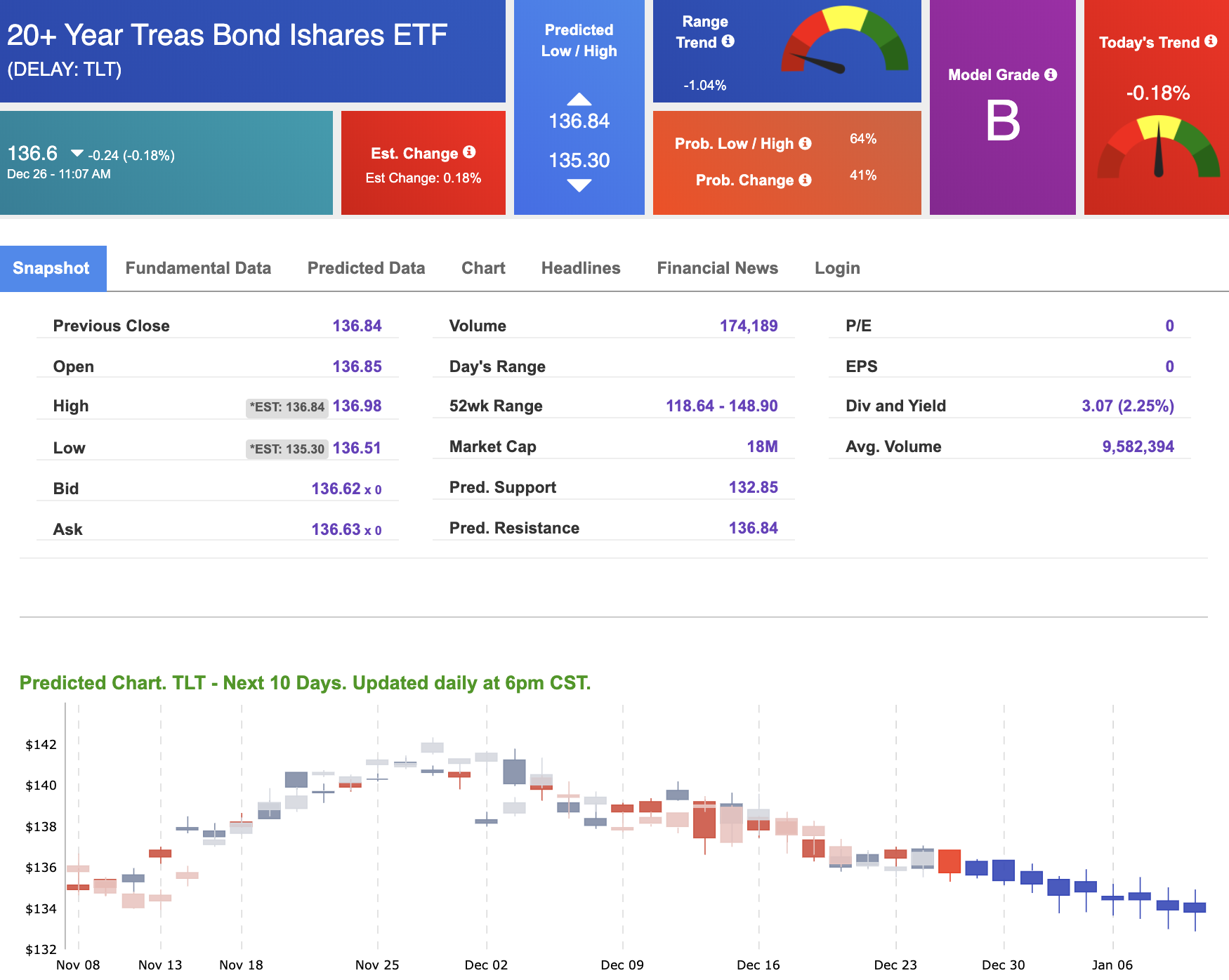
Task: Click the Bid value 136.62 x 0
Action: tap(346, 489)
